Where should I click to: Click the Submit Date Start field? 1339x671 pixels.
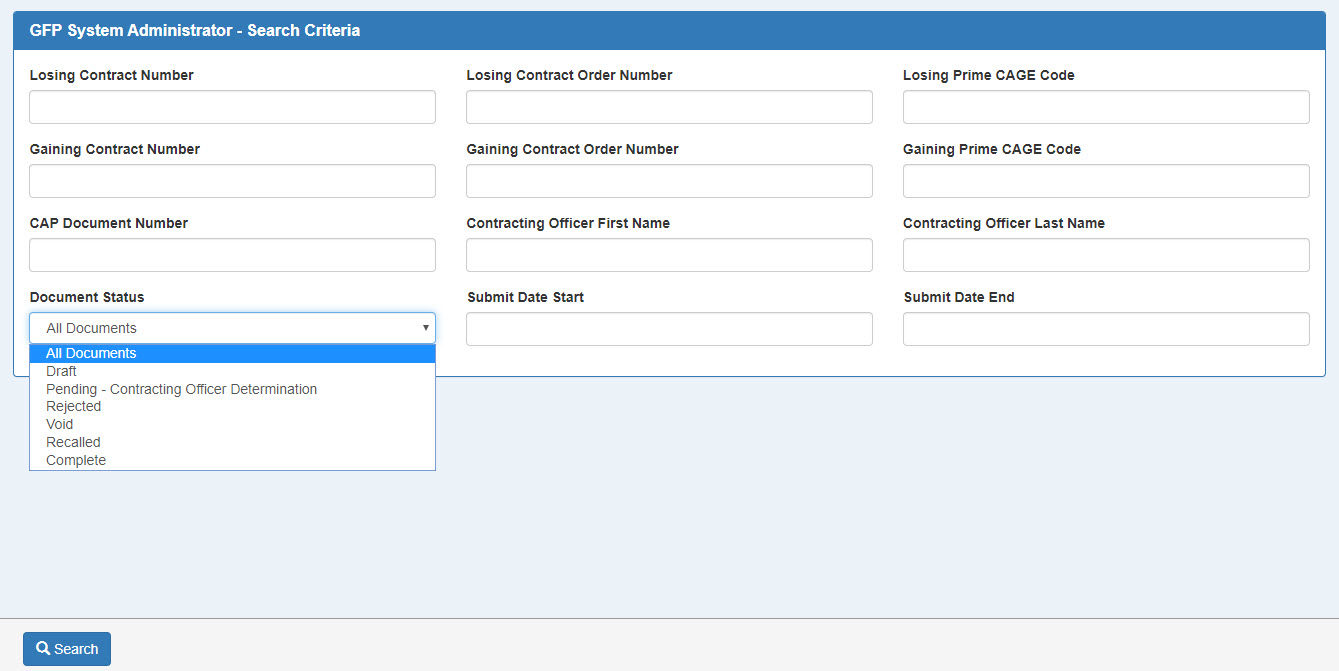[669, 329]
